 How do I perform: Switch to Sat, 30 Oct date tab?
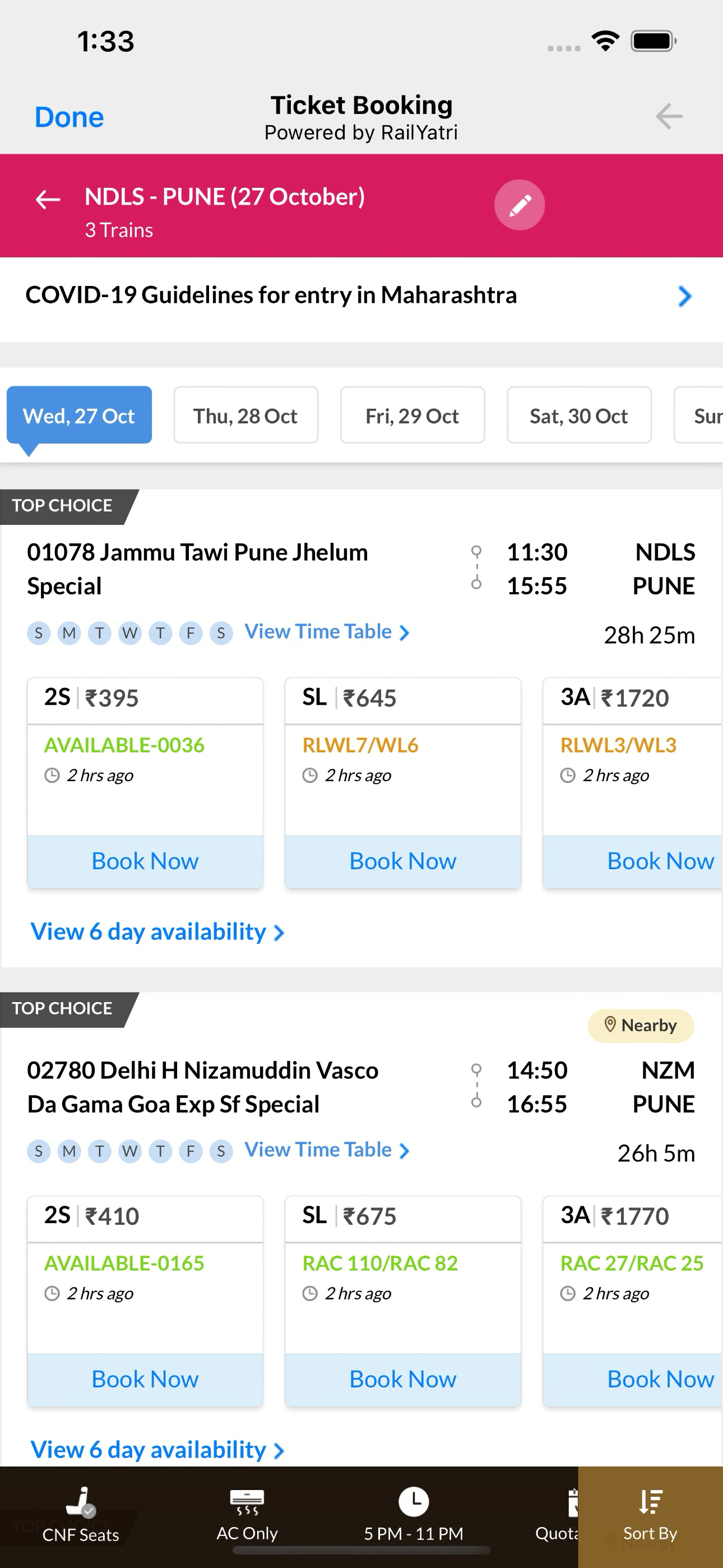point(579,415)
